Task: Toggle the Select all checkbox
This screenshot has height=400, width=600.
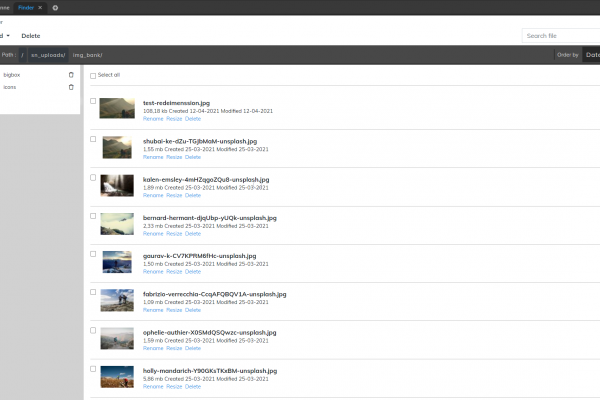Action: coord(93,75)
